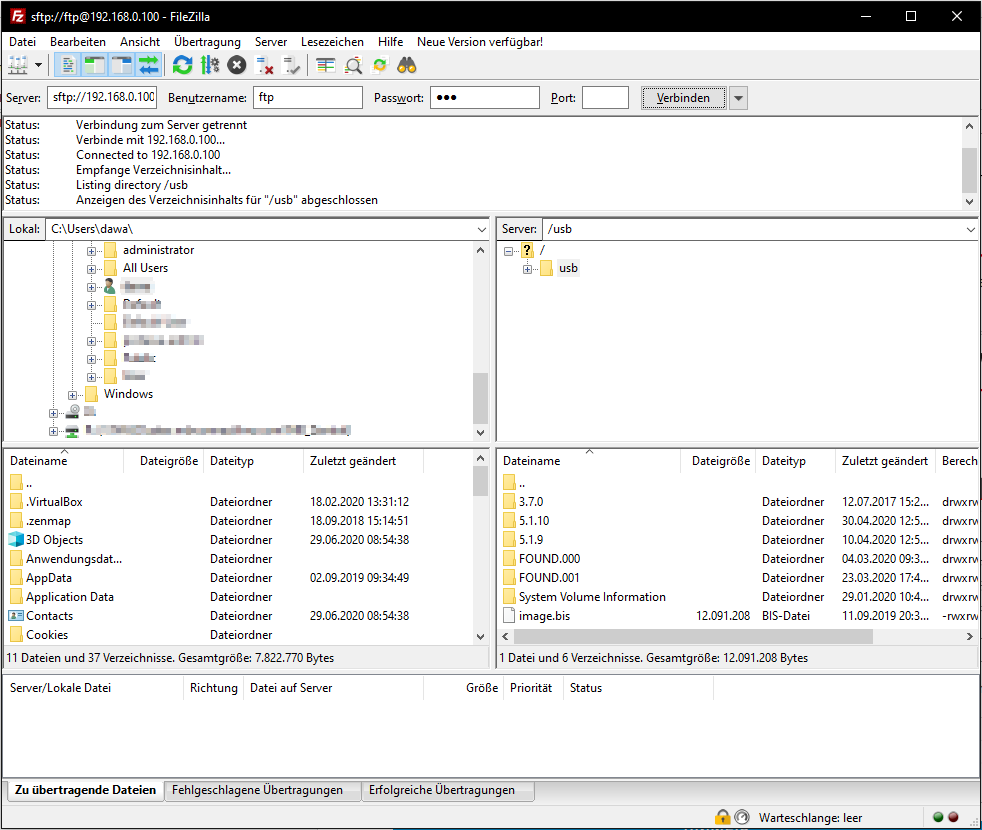Viewport: 982px width, 830px height.
Task: Open the Neue Version verfügbar! menu
Action: [x=480, y=42]
